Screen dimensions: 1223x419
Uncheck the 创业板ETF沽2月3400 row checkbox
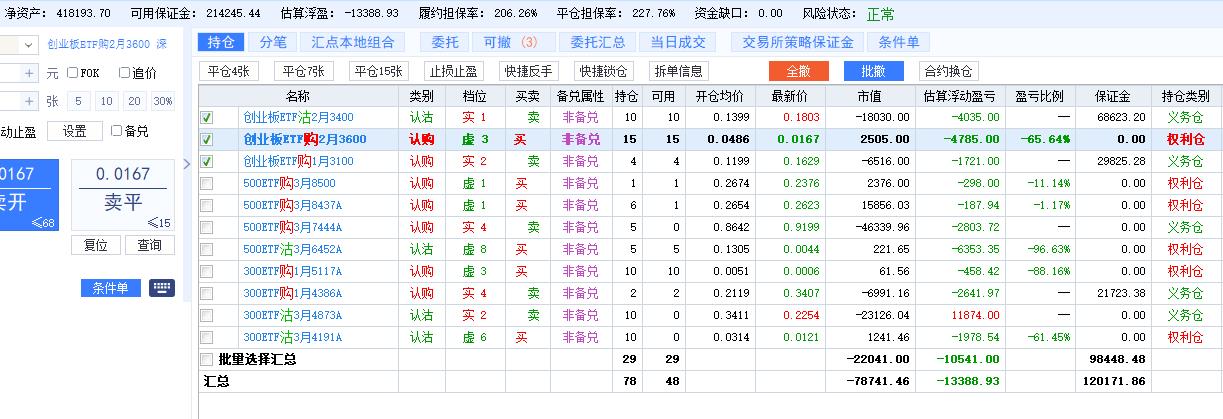207,118
